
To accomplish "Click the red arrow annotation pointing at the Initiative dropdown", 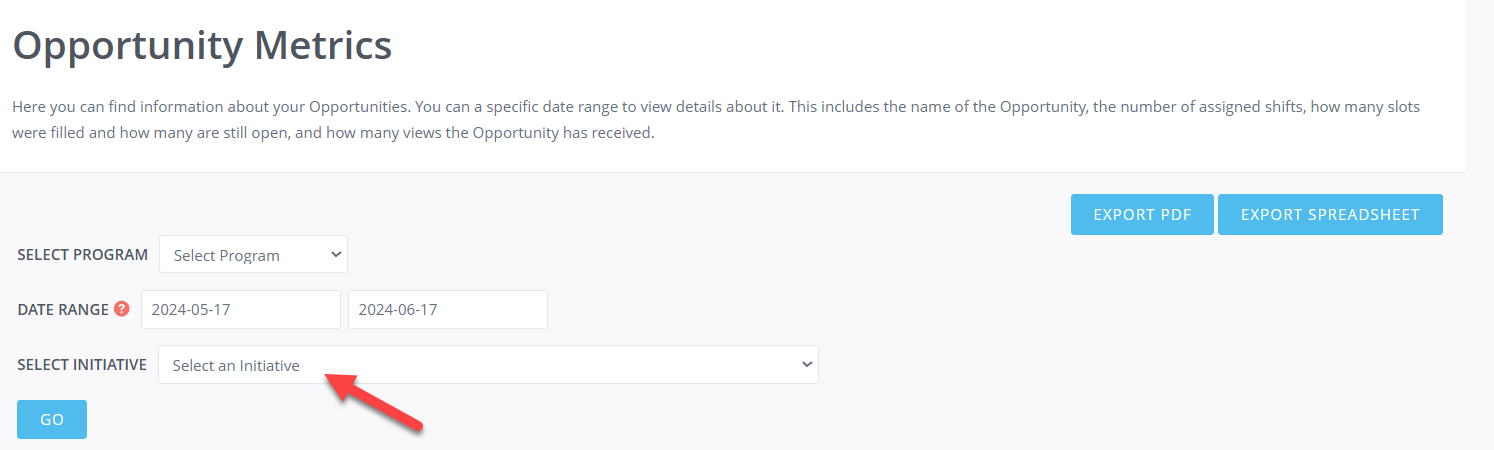I will (373, 401).
